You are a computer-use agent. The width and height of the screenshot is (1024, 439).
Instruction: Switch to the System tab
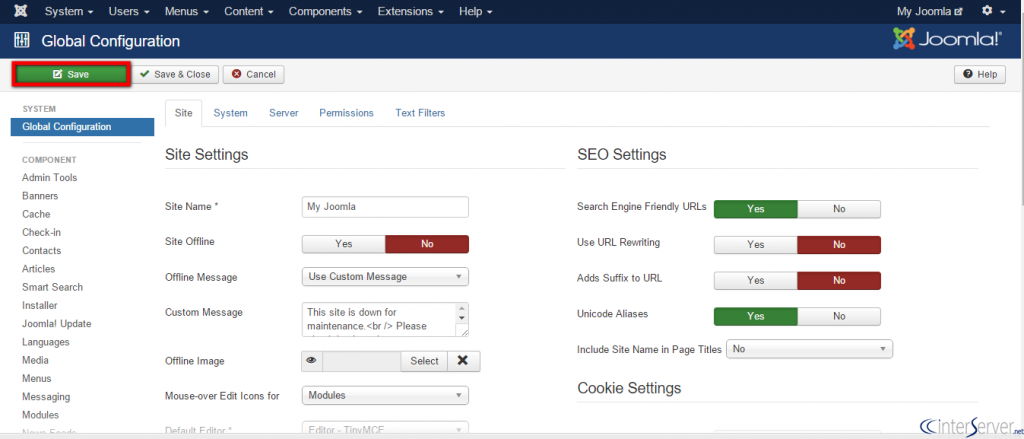click(x=231, y=113)
